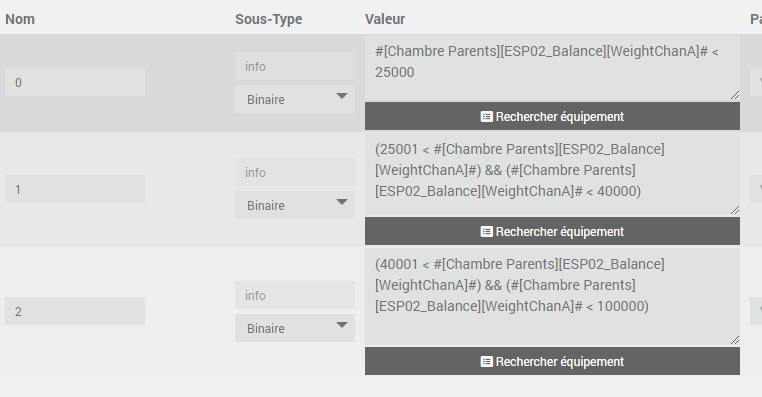Click Rechercher équipement under the 100000 formula
The height and width of the screenshot is (397, 762).
pos(553,361)
